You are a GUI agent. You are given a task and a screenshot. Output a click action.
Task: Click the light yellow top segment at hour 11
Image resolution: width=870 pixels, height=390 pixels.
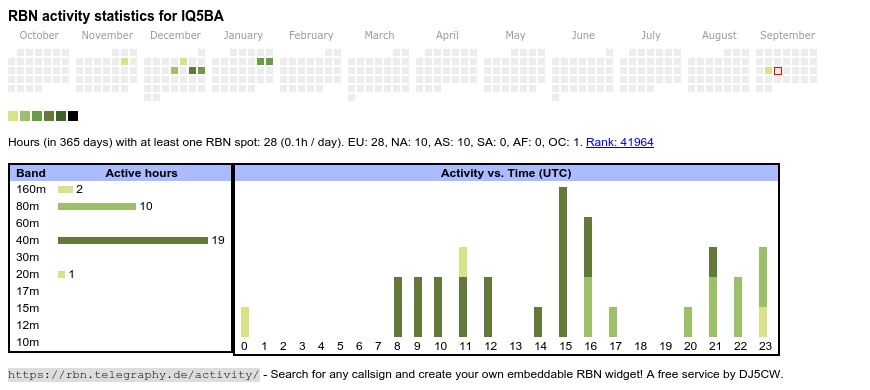463,262
